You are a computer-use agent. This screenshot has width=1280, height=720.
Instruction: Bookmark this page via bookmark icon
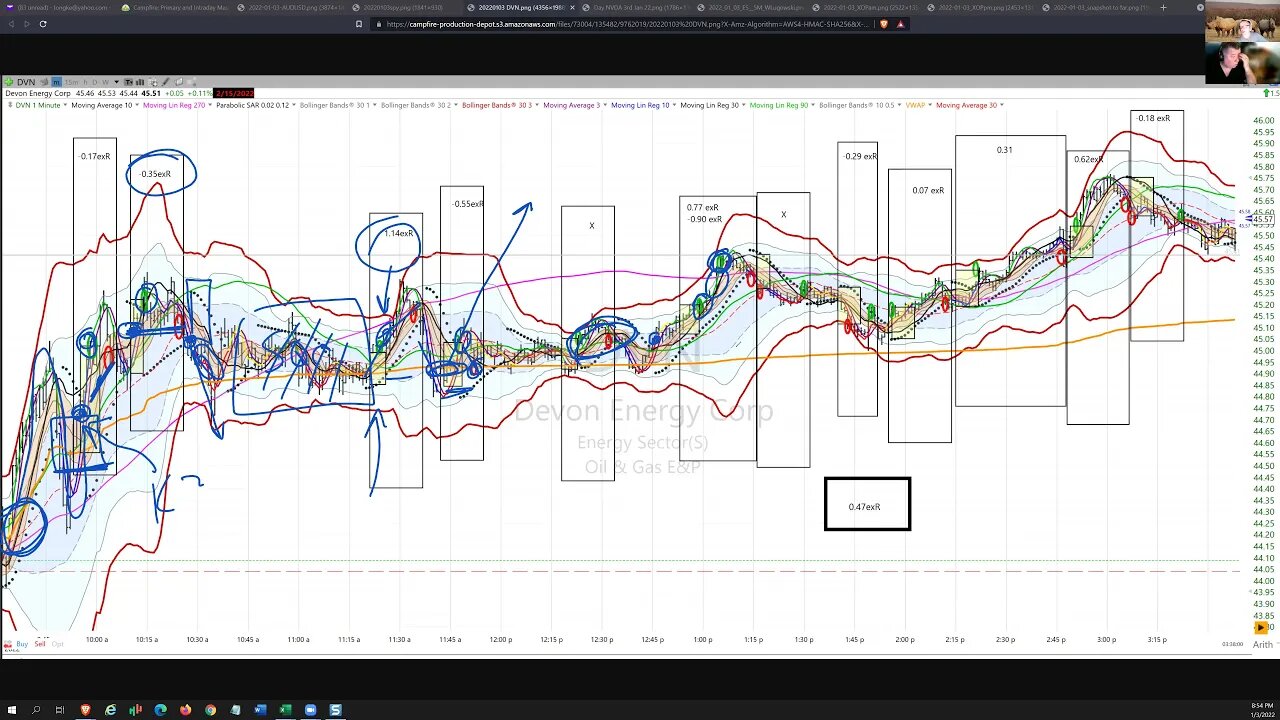pyautogui.click(x=358, y=23)
